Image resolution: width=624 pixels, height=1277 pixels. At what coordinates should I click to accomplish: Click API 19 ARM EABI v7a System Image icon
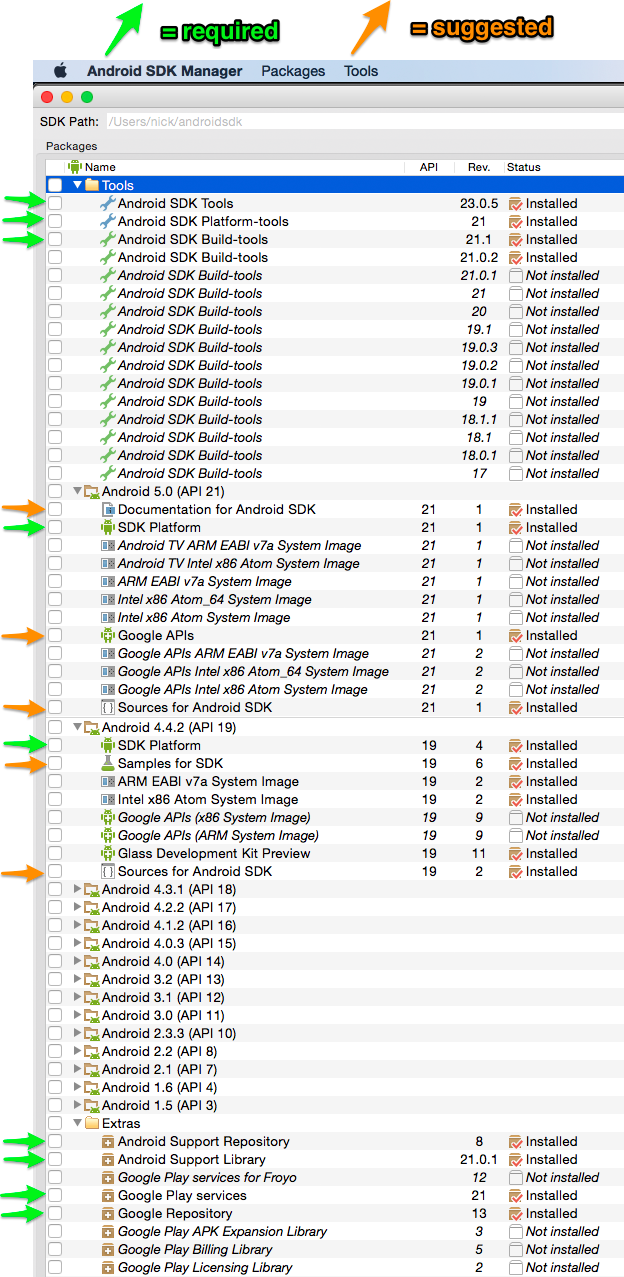[108, 781]
